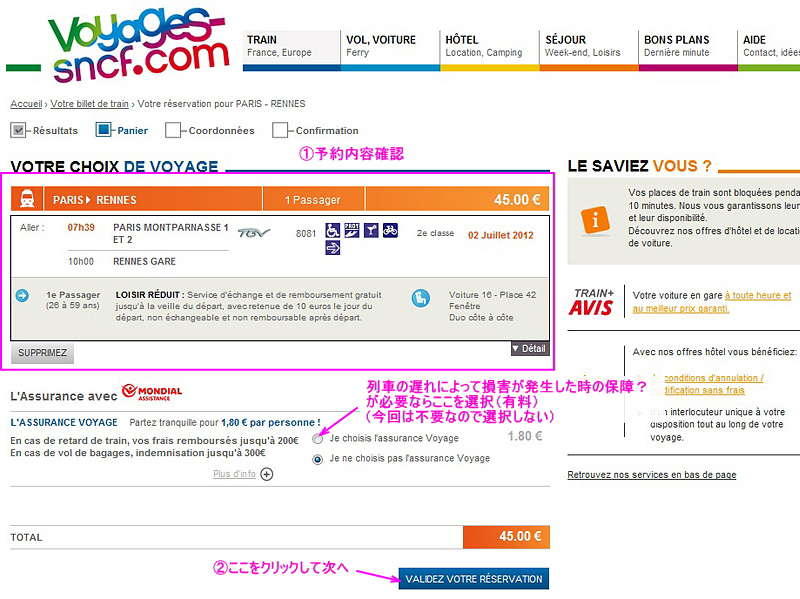Select Je choisis l'assurance Voyage radio
Image resolution: width=800 pixels, height=599 pixels.
pos(317,439)
